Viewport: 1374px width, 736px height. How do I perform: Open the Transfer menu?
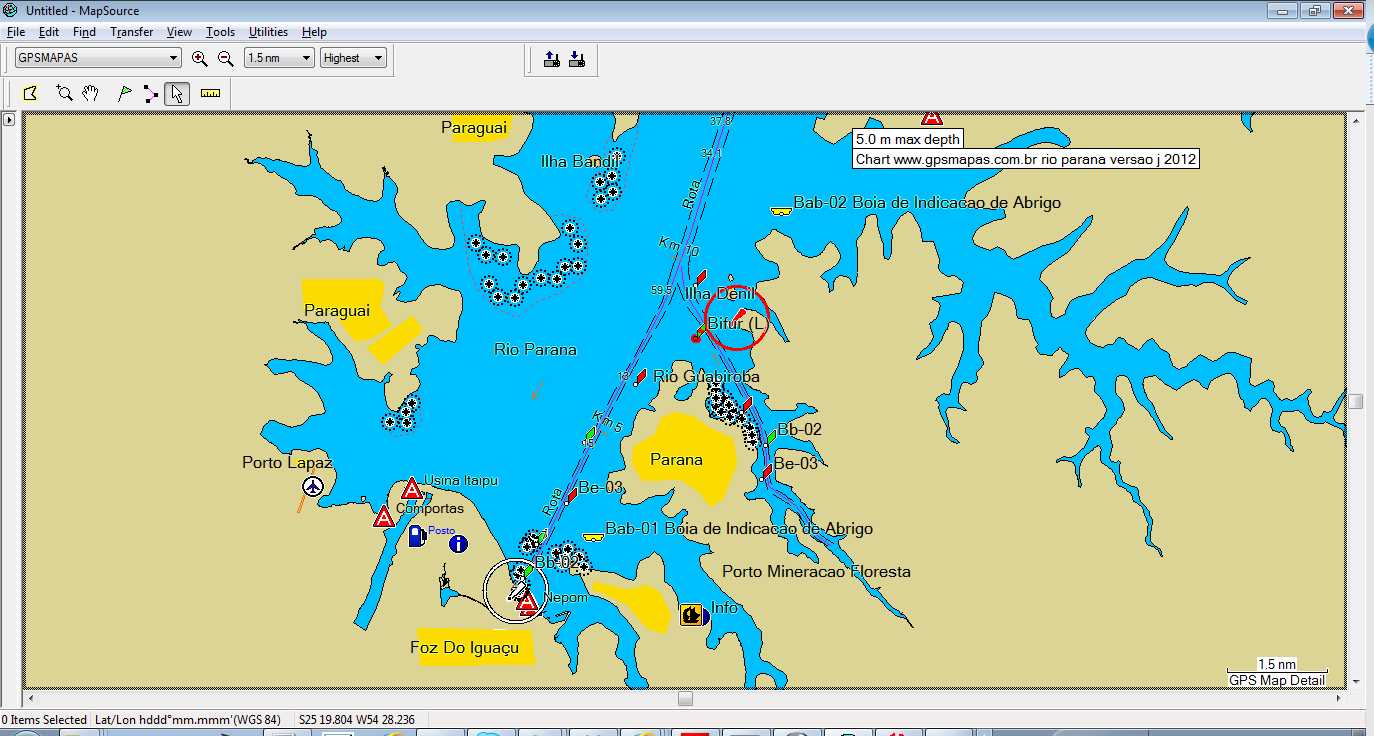point(131,32)
